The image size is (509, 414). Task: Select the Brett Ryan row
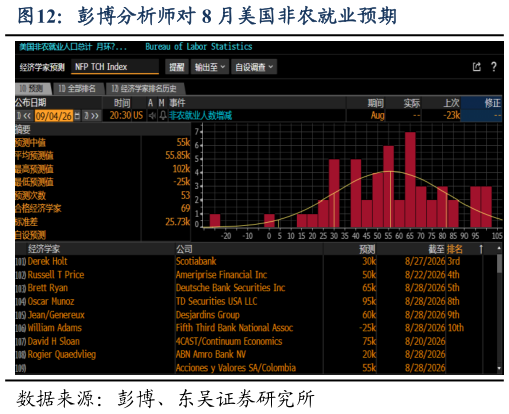(x=256, y=288)
